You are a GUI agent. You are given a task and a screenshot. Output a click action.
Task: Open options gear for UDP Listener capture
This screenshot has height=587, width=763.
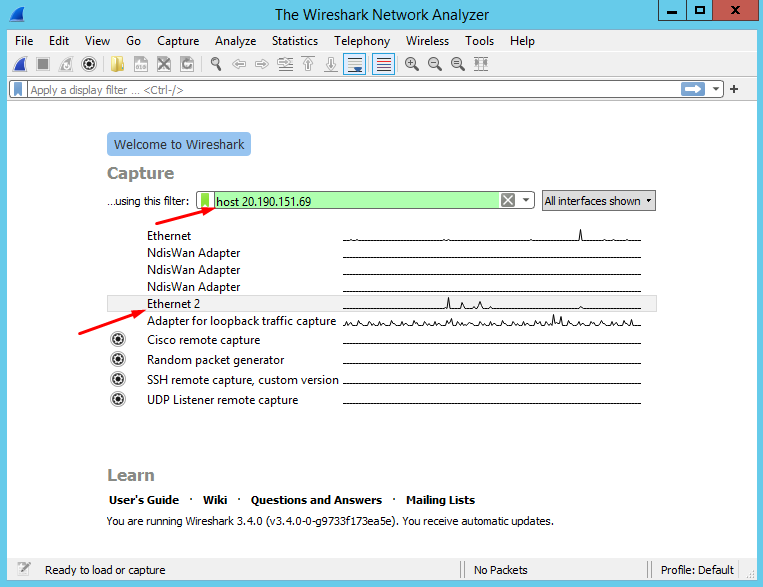118,399
